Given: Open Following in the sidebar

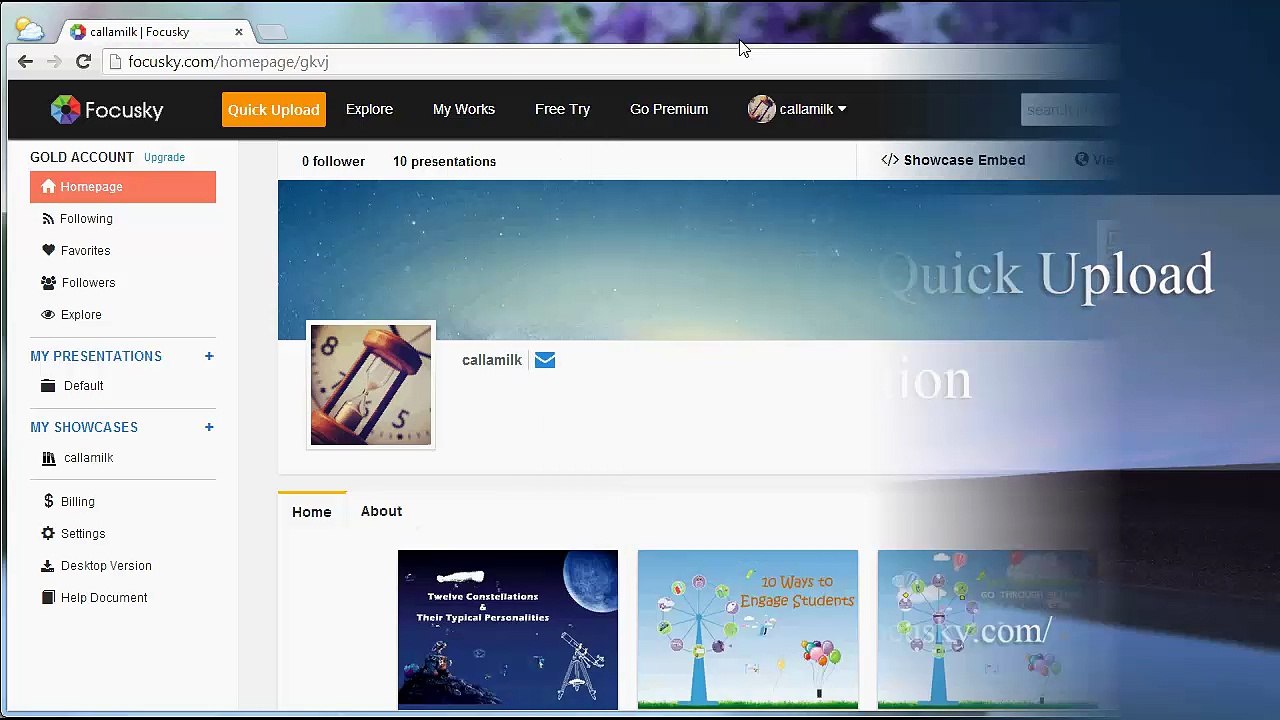Looking at the screenshot, I should tap(86, 219).
